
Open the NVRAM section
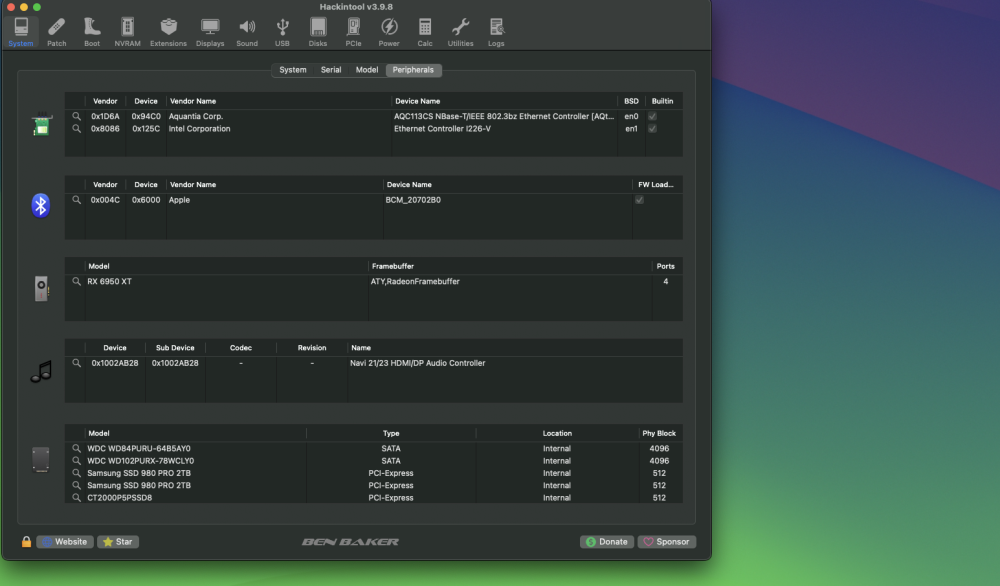128,32
